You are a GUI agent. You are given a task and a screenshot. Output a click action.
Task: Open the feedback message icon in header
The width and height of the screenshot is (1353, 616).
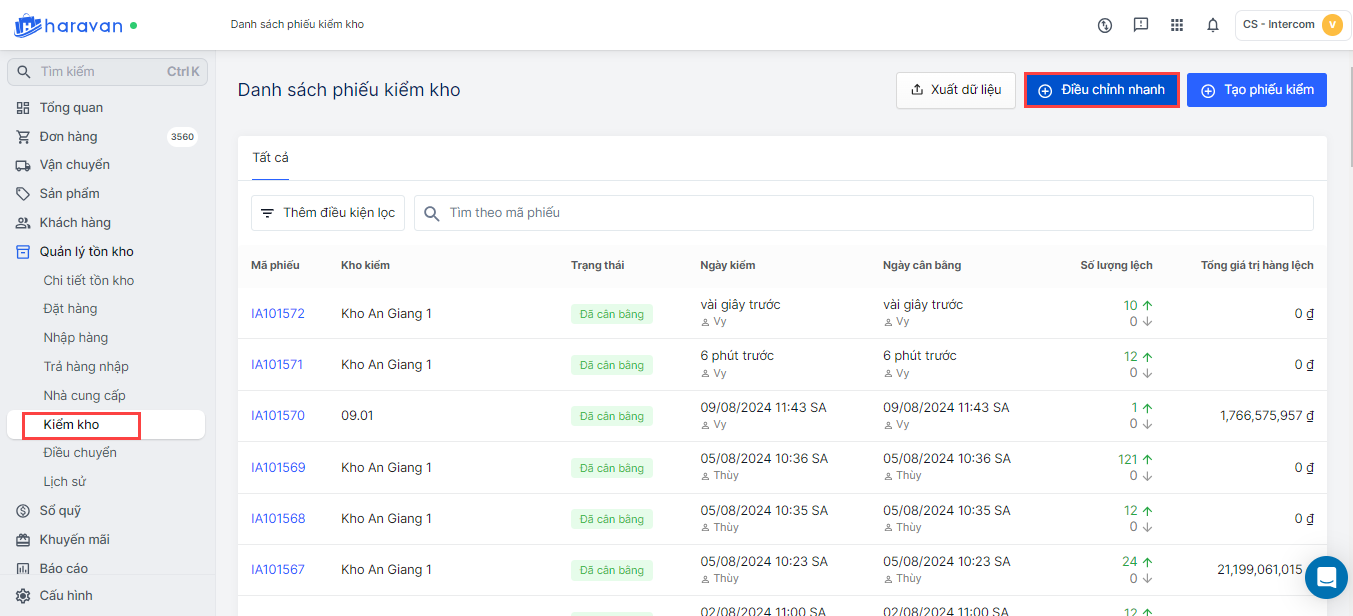[1141, 25]
